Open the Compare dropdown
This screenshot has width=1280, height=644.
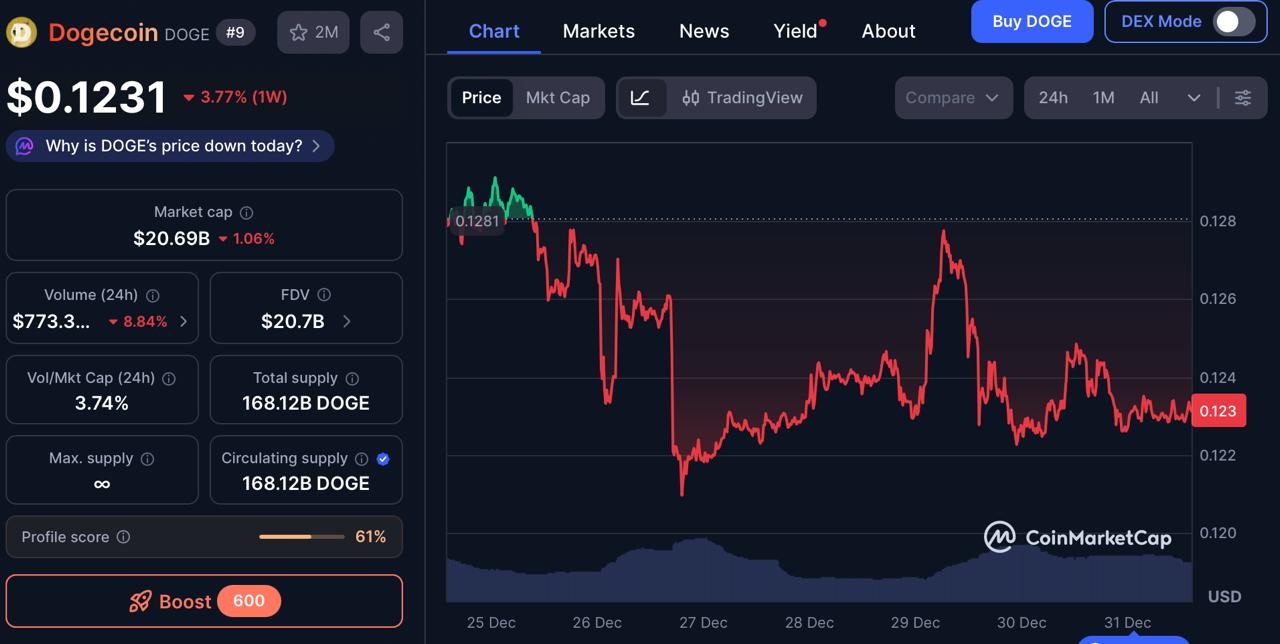click(x=952, y=97)
